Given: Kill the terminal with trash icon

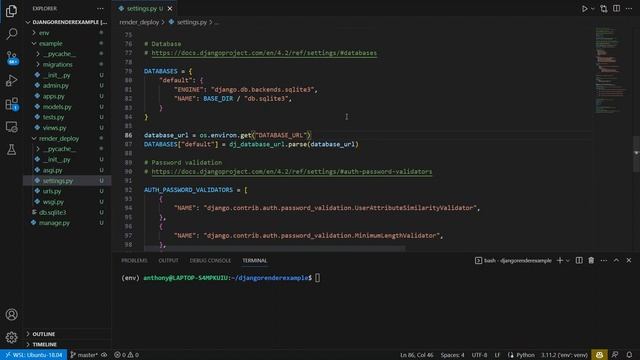Looking at the screenshot, I should click(591, 260).
